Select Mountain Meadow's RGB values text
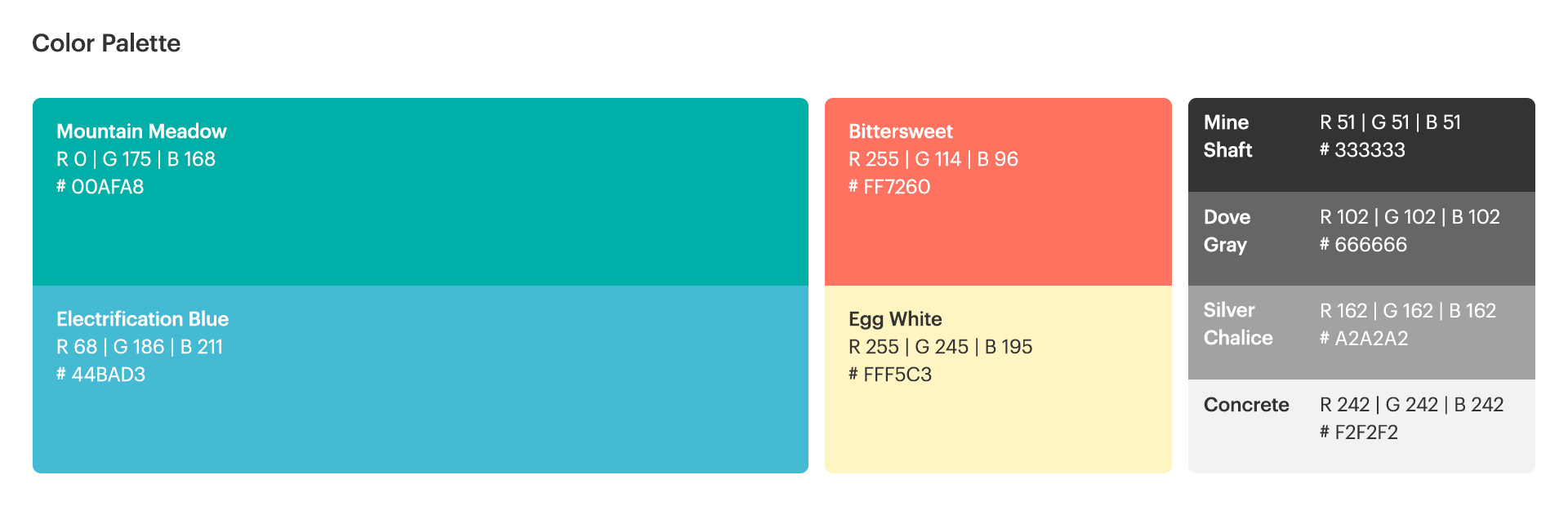The width and height of the screenshot is (1568, 506). point(136,159)
